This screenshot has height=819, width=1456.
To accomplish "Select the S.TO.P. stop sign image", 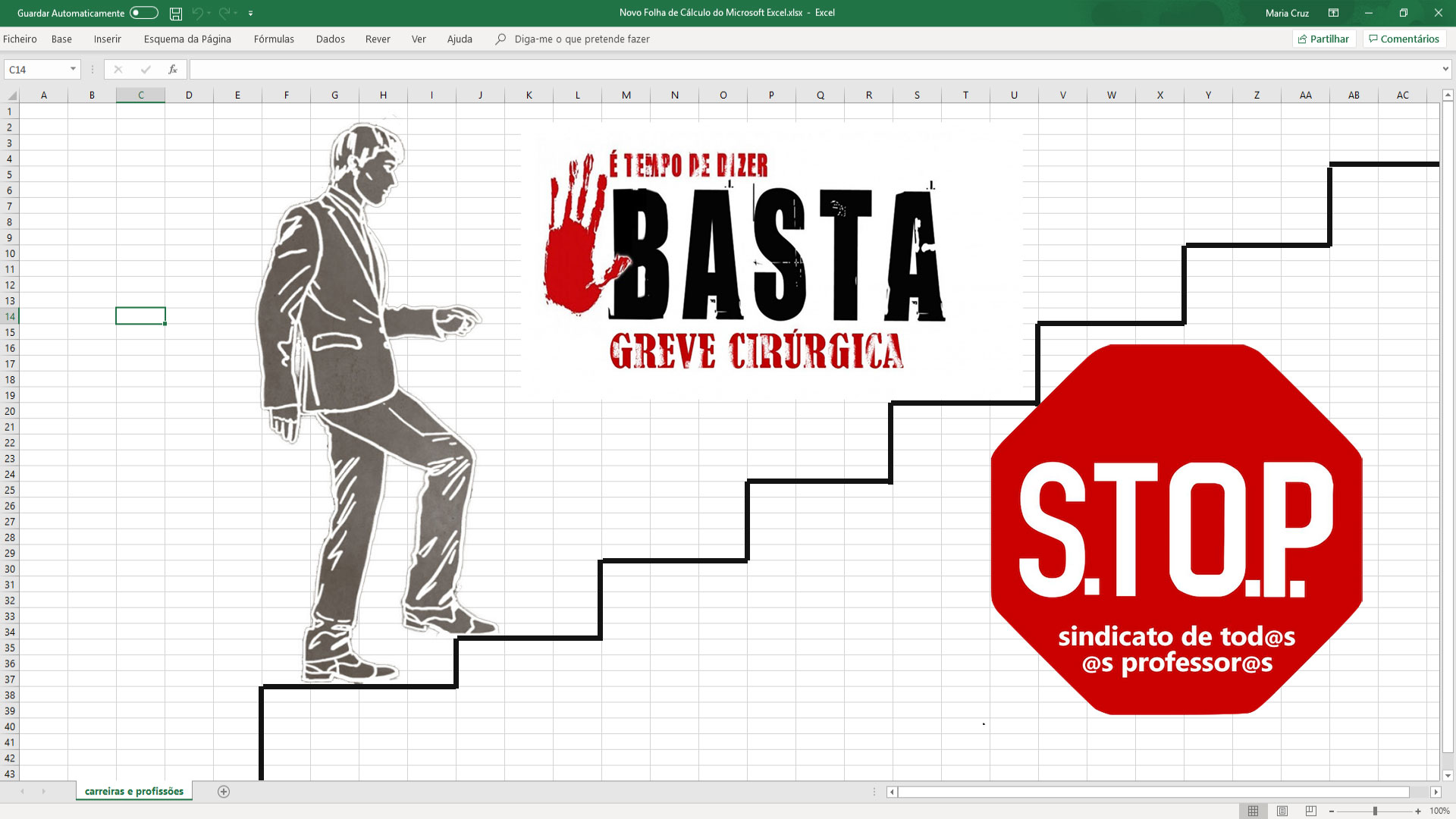I will (1177, 529).
